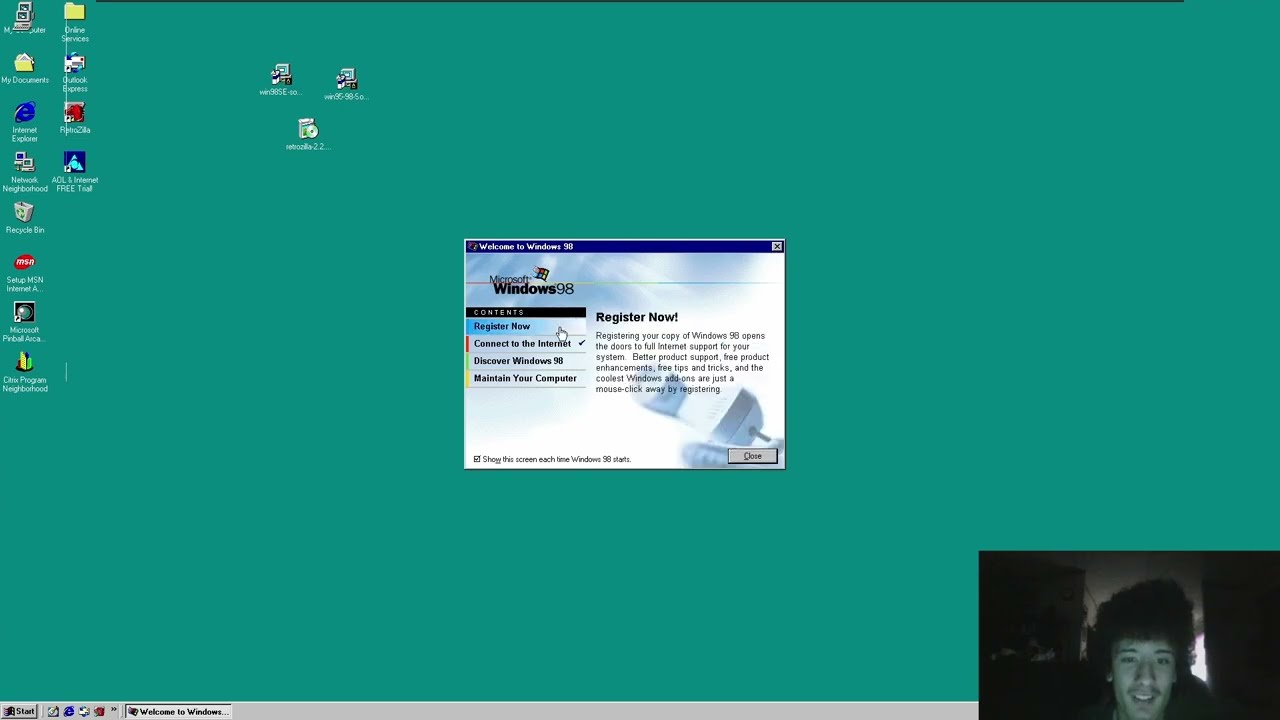
Task: Click Show Desktop in Quick Launch
Action: tap(53, 712)
